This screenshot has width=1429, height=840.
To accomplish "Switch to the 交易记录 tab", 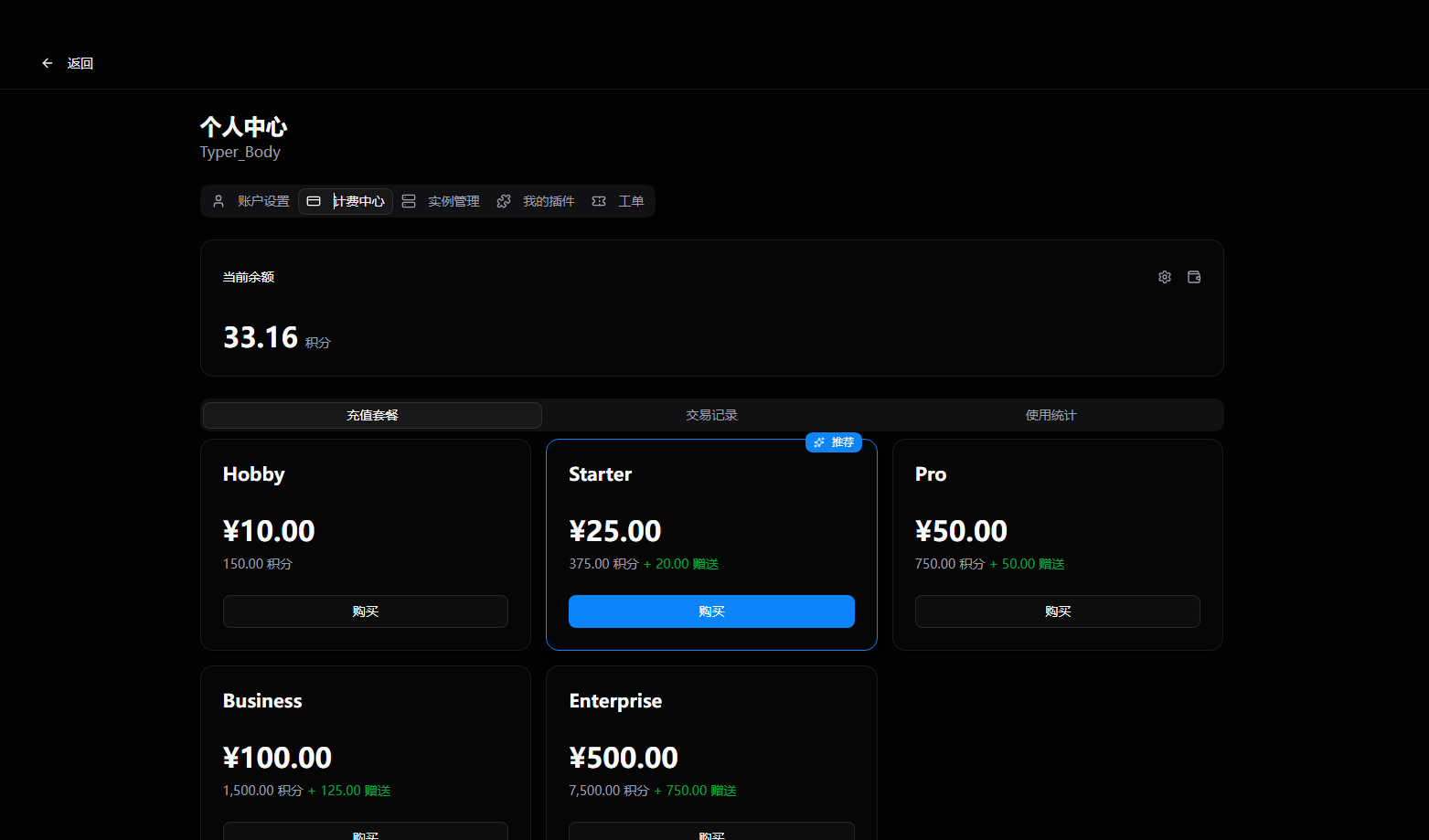I will click(x=711, y=415).
